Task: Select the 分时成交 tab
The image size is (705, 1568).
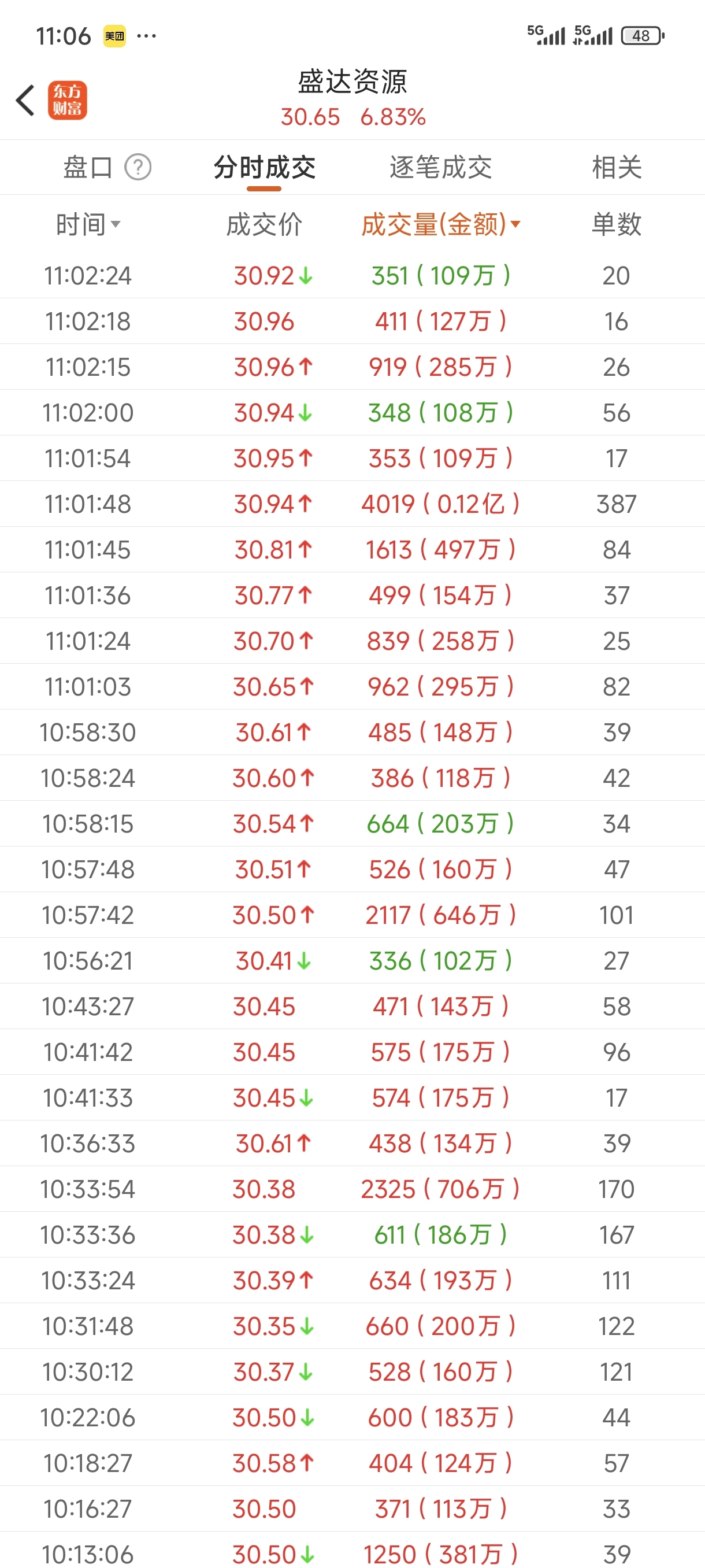Action: tap(265, 168)
